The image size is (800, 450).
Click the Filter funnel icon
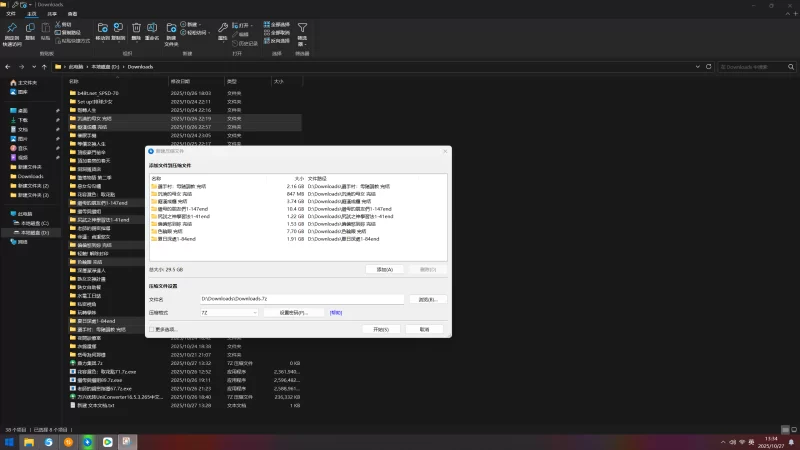(x=302, y=30)
